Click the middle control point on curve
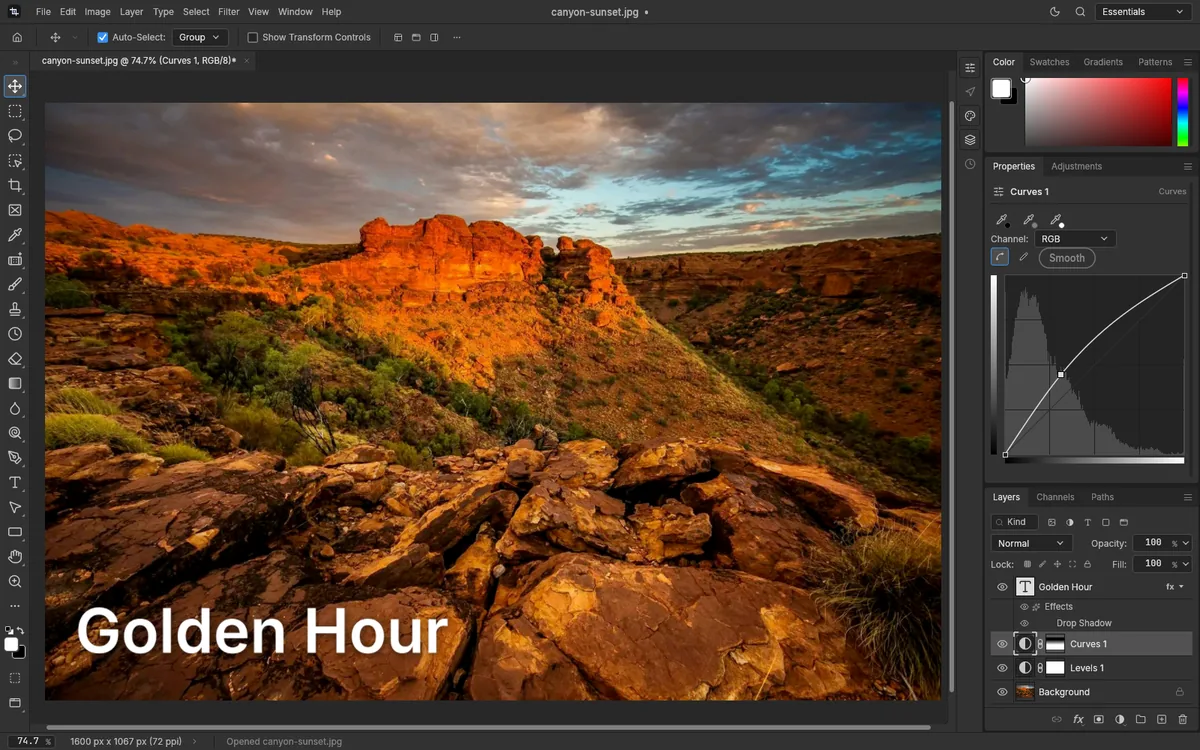 click(x=1061, y=375)
